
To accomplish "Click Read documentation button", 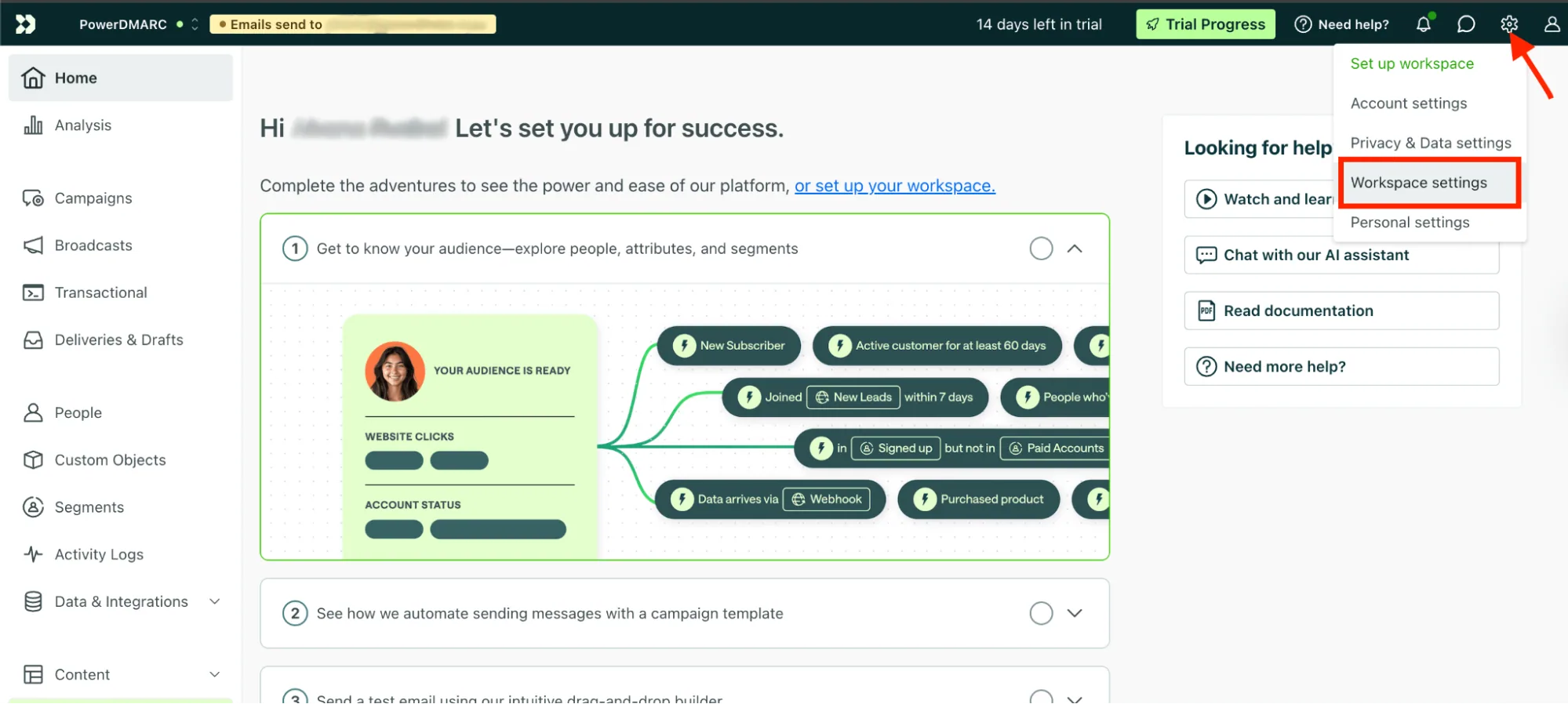I will (1341, 310).
